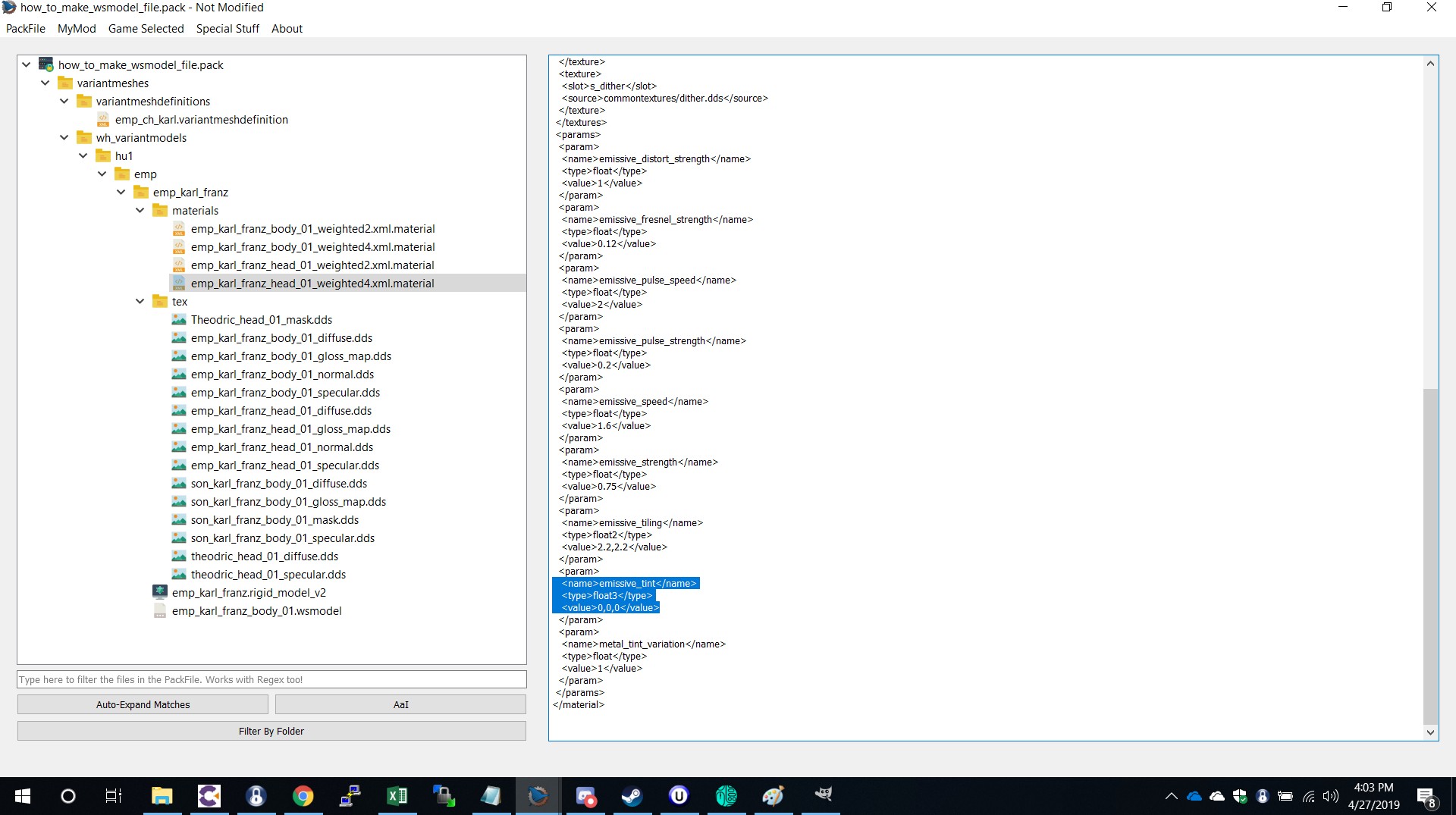
Task: Select emp_karl_franz_head_01_normal.dds in tree
Action: 281,447
